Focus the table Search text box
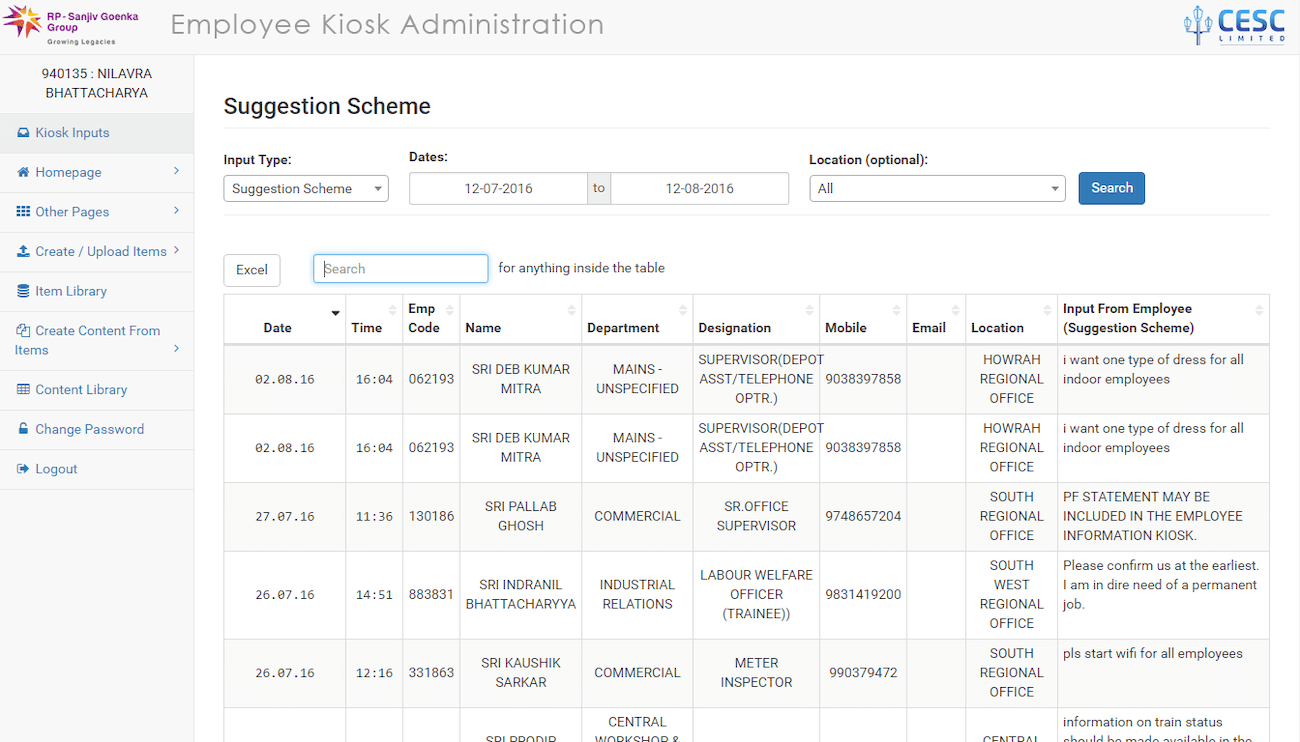The image size is (1300, 742). (x=400, y=269)
